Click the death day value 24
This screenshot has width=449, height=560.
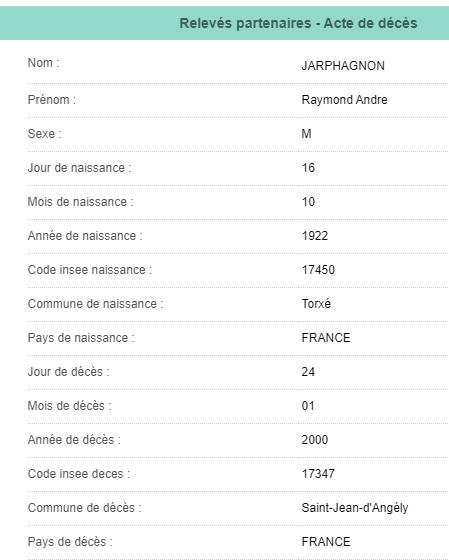coord(308,372)
